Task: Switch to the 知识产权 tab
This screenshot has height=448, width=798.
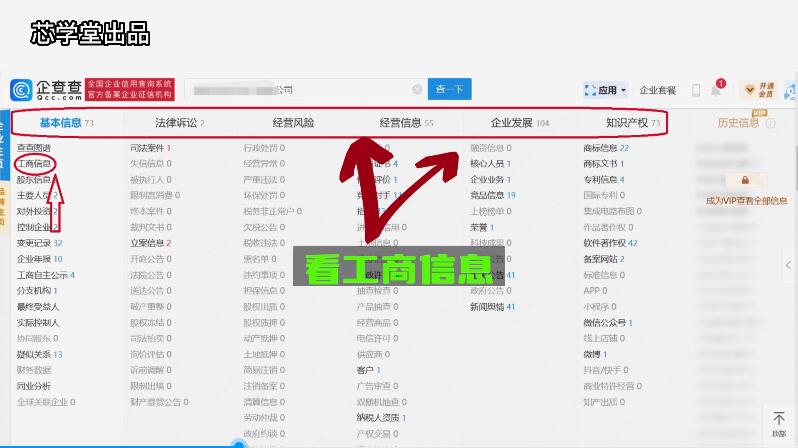Action: (633, 123)
